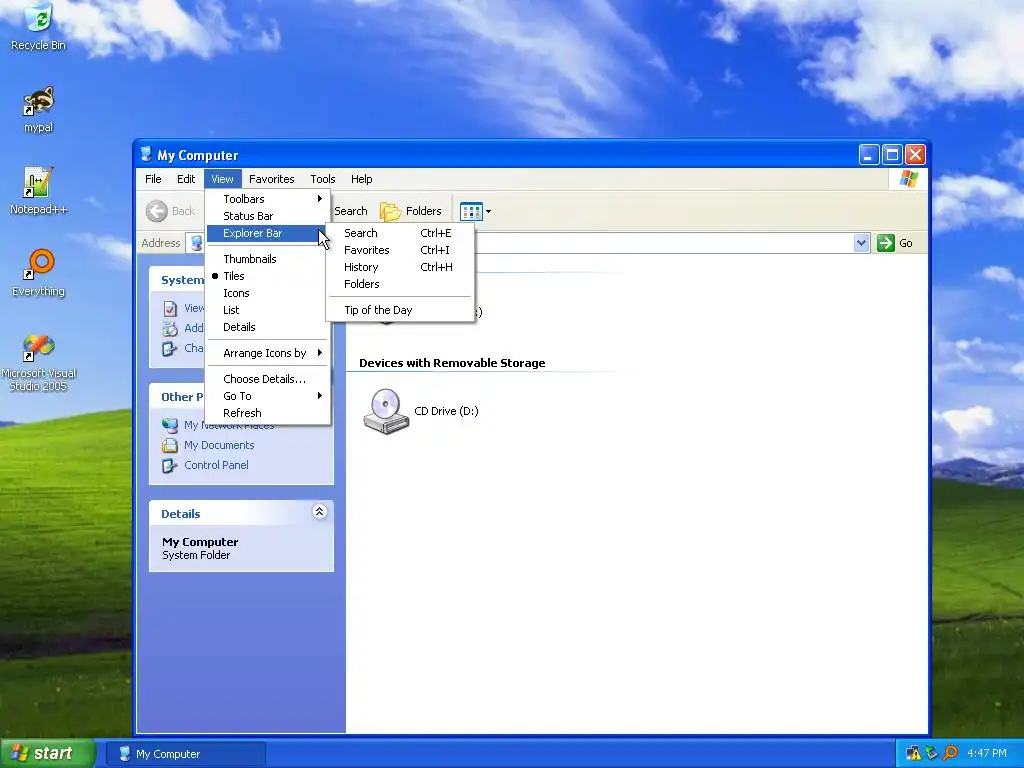
Task: Toggle Tip of the Day bar
Action: 400,310
